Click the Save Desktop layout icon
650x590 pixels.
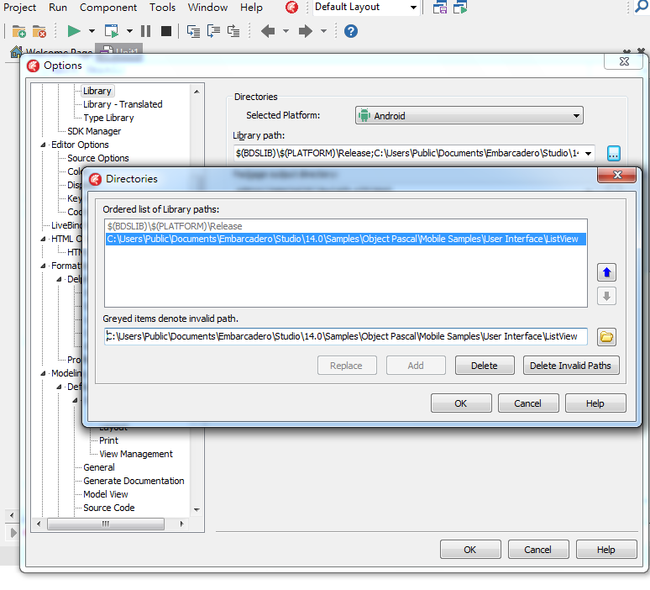click(440, 7)
